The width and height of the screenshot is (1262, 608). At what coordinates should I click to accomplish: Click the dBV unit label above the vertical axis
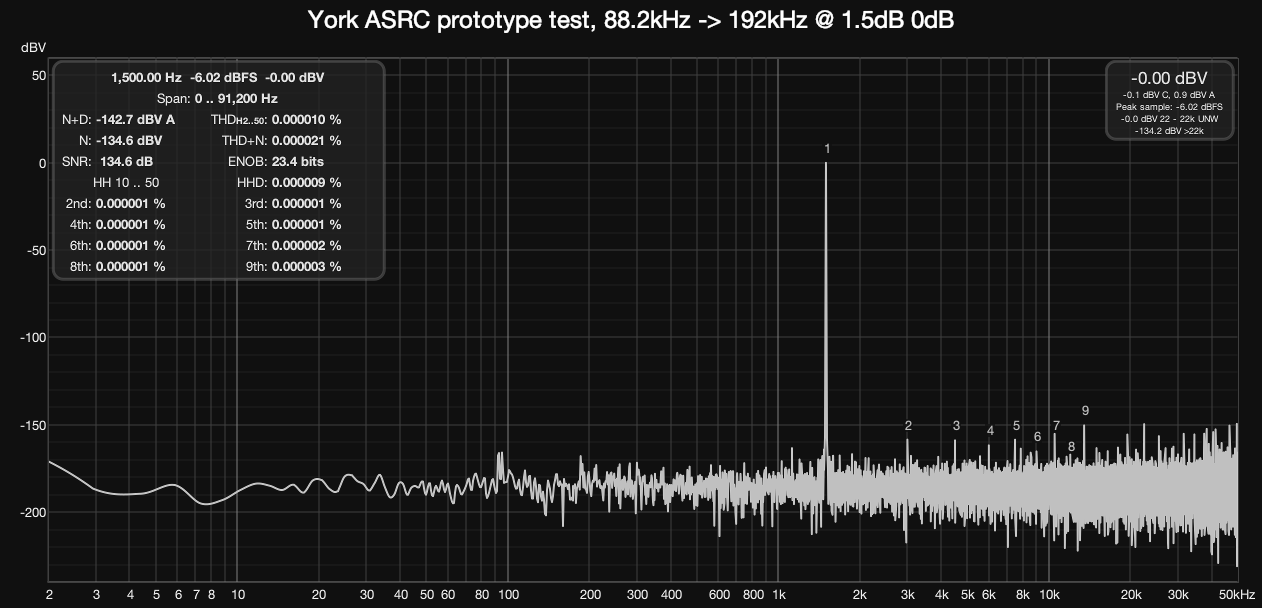tap(32, 48)
